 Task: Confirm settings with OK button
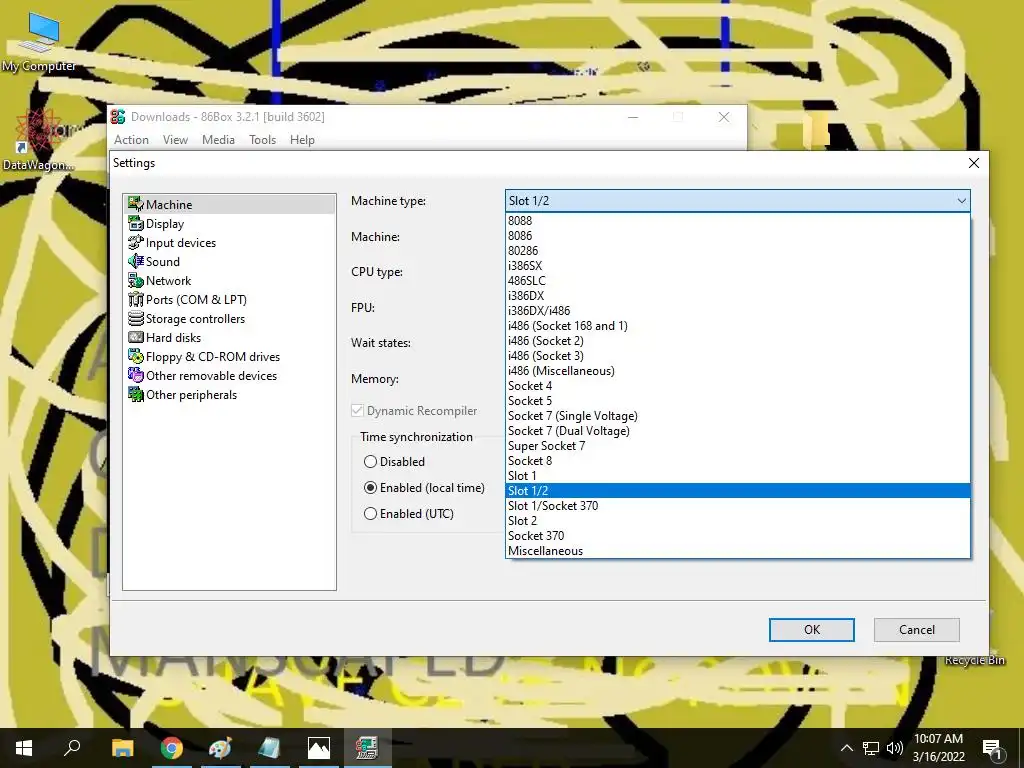pyautogui.click(x=812, y=630)
